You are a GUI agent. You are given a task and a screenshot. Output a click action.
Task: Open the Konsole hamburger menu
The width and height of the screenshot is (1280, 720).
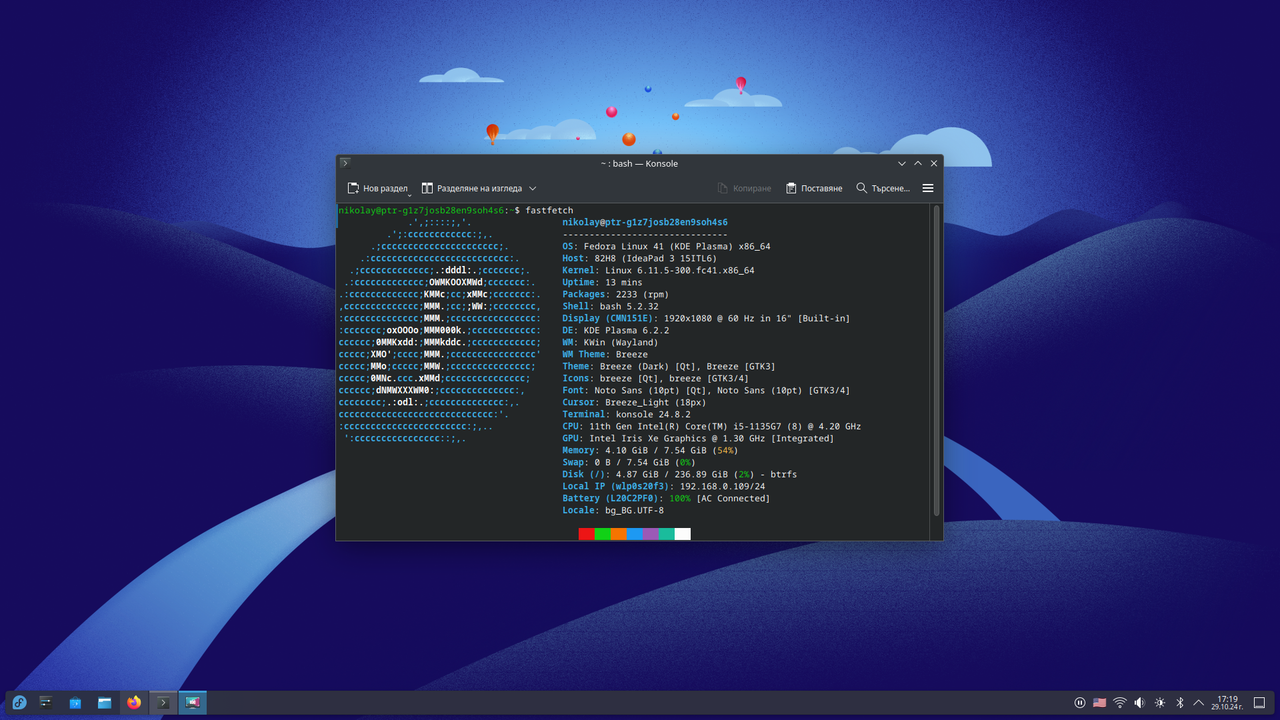[928, 188]
